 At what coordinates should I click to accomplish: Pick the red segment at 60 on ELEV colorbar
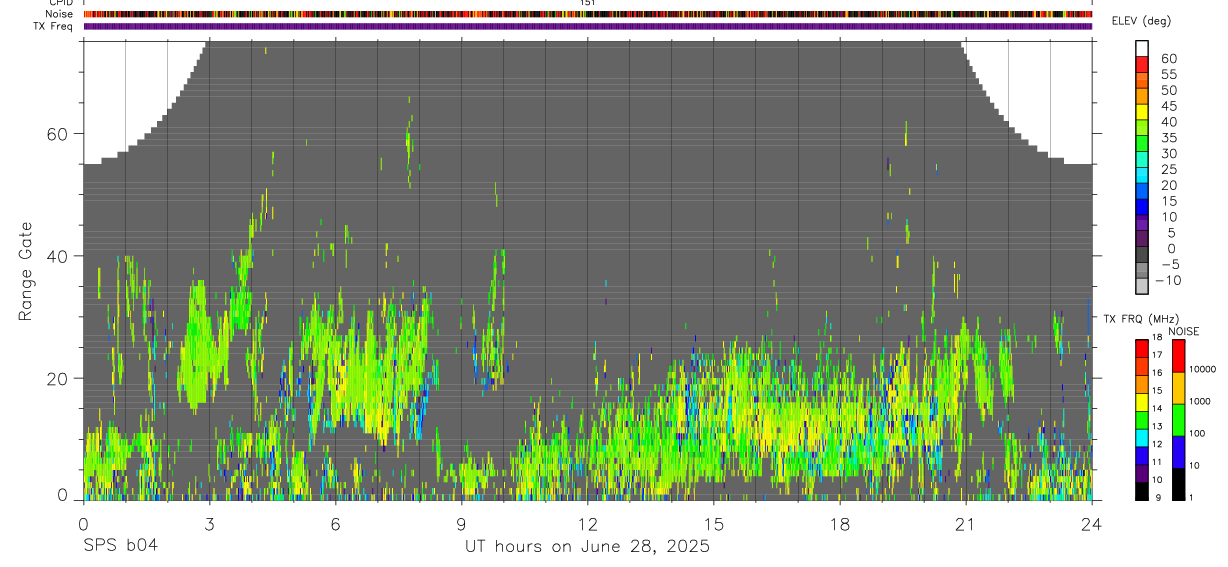point(1142,65)
